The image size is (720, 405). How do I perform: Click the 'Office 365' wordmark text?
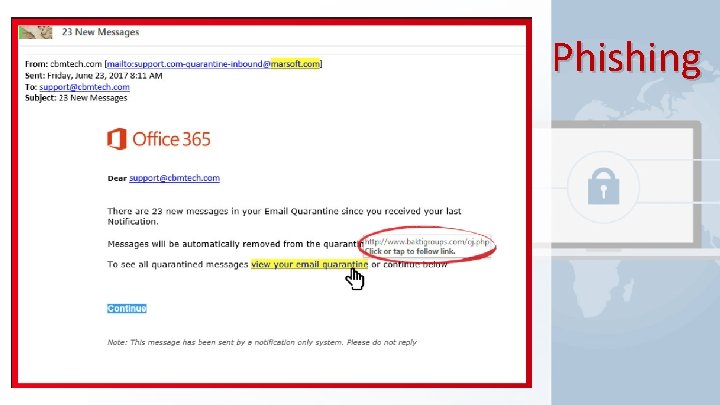click(x=172, y=139)
